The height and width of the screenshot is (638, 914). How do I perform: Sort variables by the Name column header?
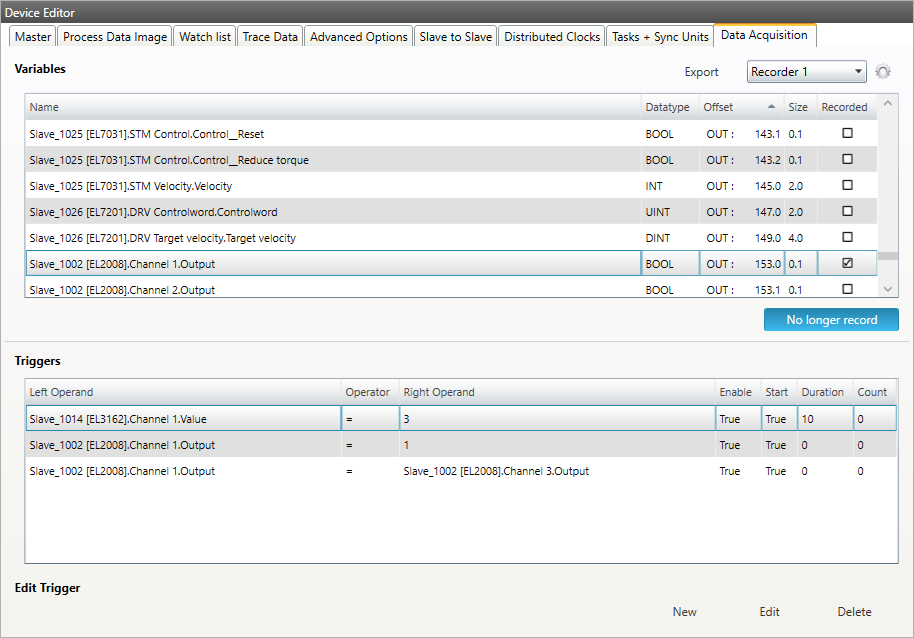330,107
